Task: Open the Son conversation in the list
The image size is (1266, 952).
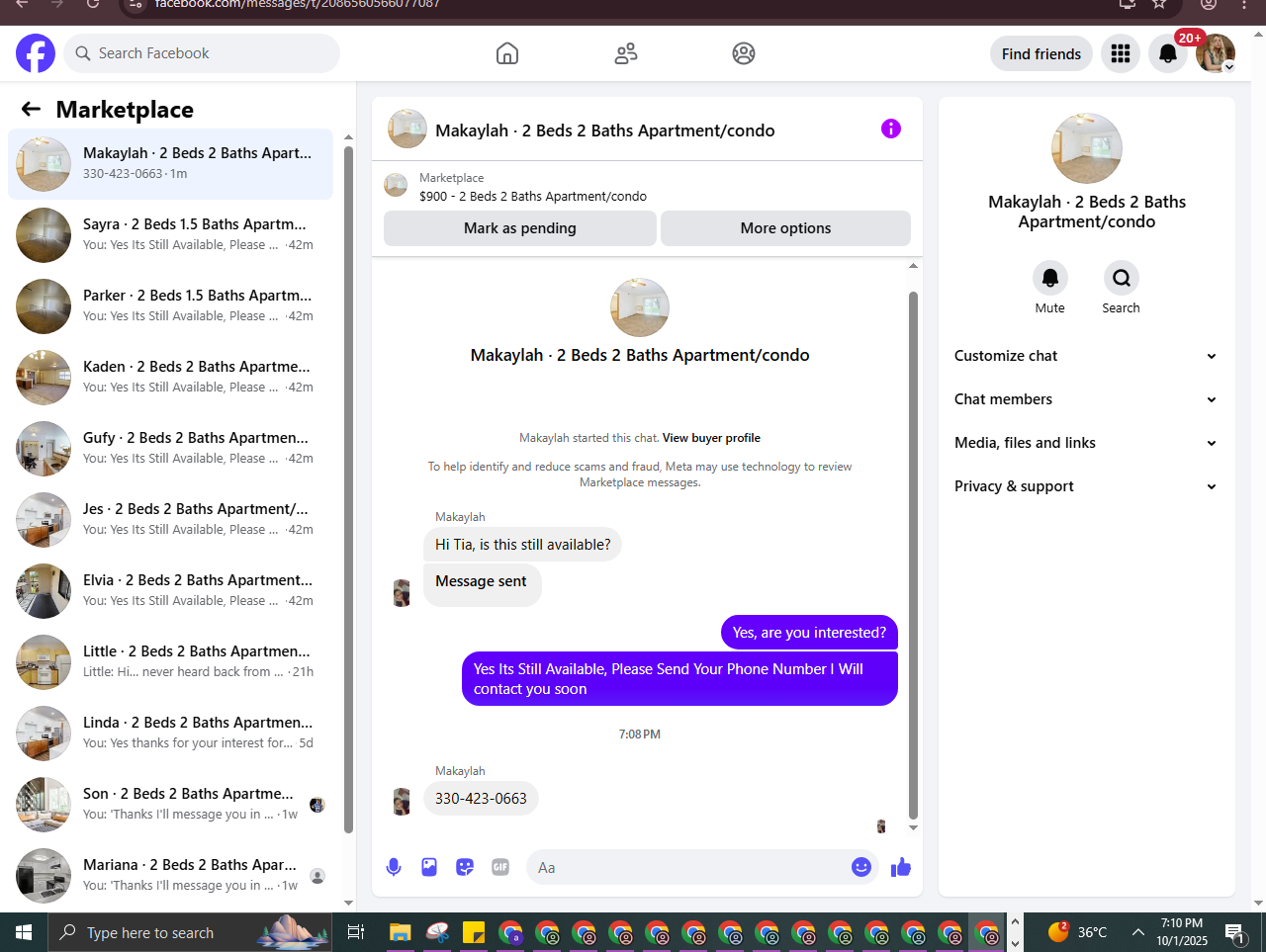Action: click(x=170, y=805)
